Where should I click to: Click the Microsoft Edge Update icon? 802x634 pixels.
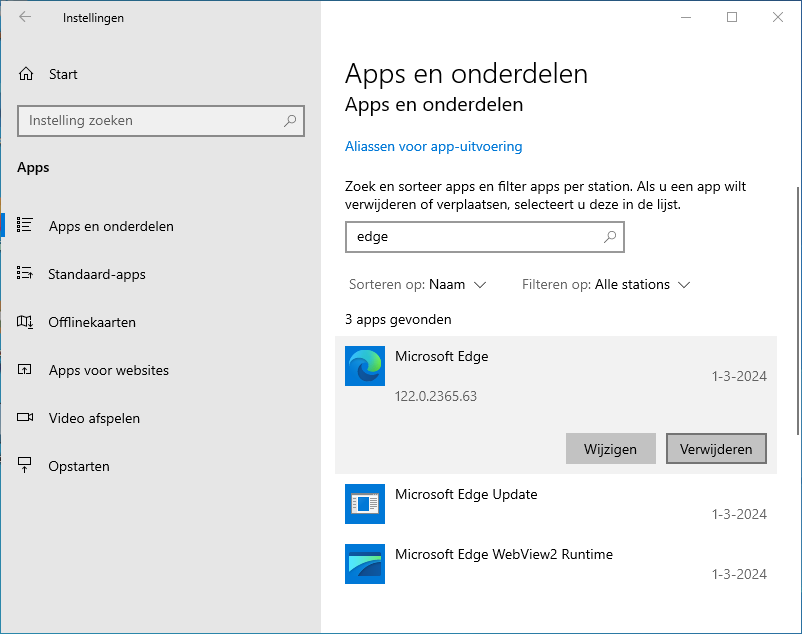[364, 504]
